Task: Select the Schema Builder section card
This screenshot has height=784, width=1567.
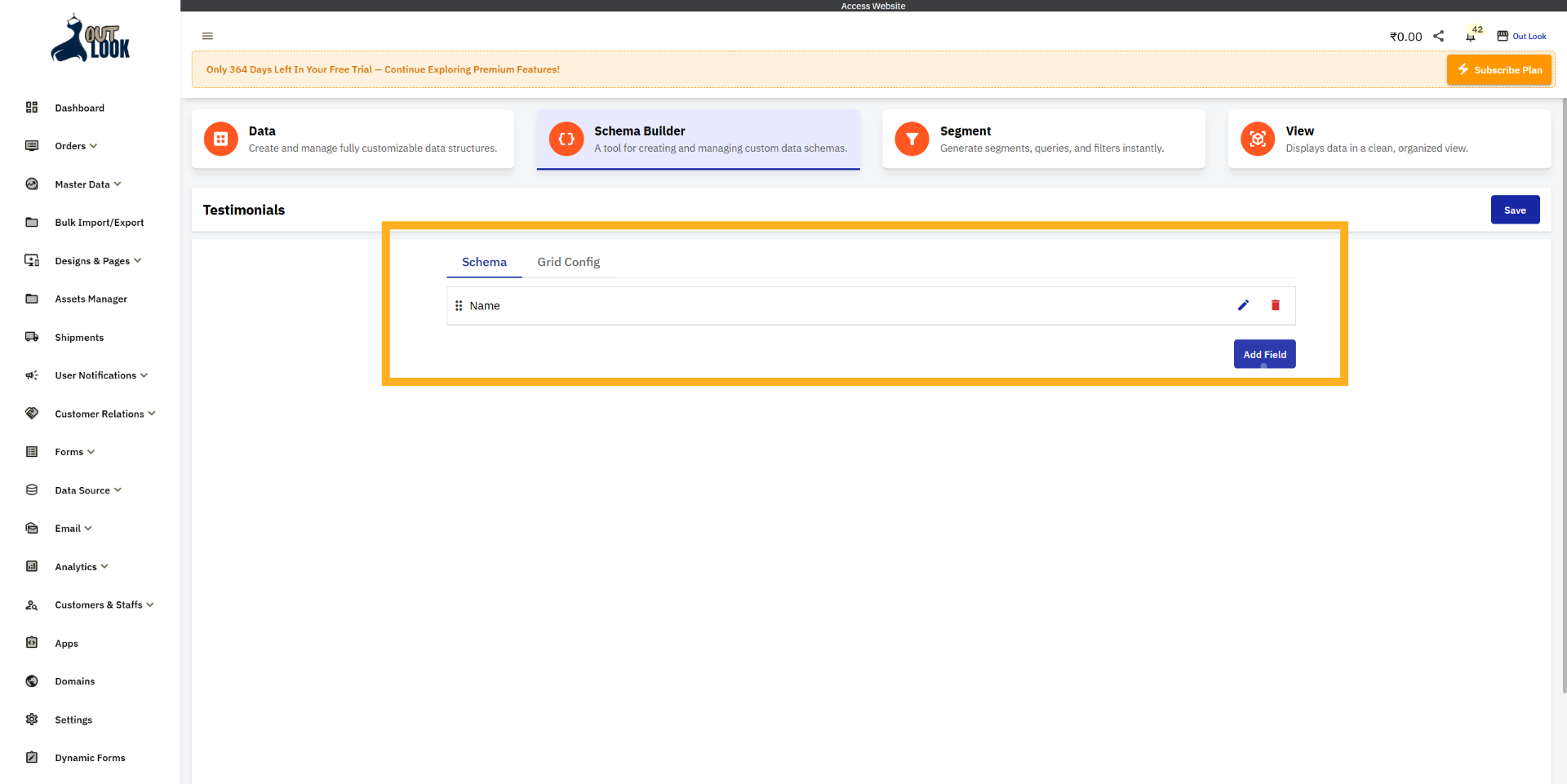Action: tap(699, 139)
